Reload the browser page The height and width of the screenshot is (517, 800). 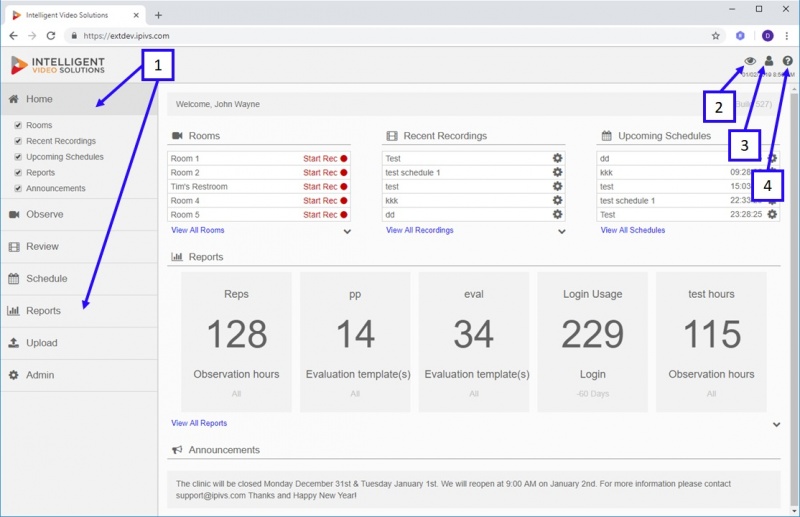pyautogui.click(x=51, y=36)
